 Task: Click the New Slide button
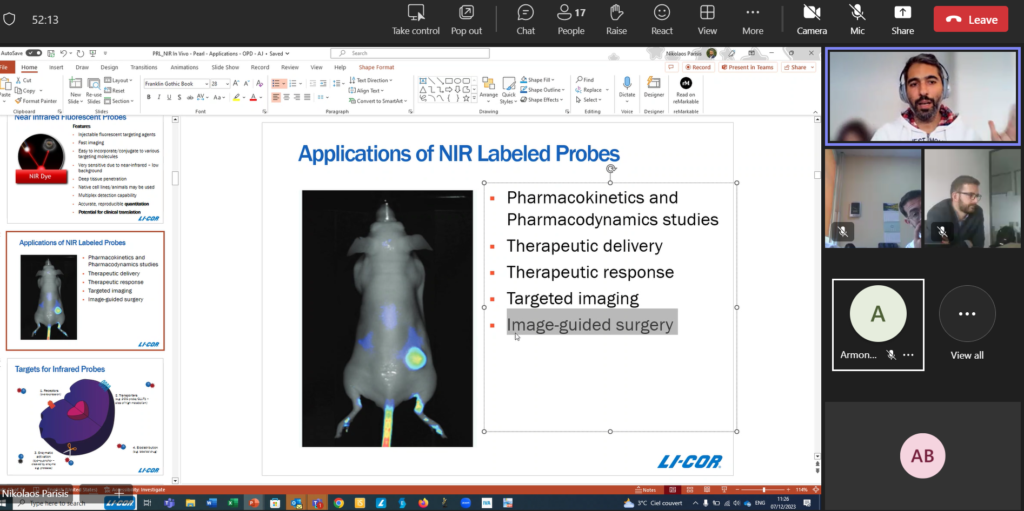click(x=75, y=90)
